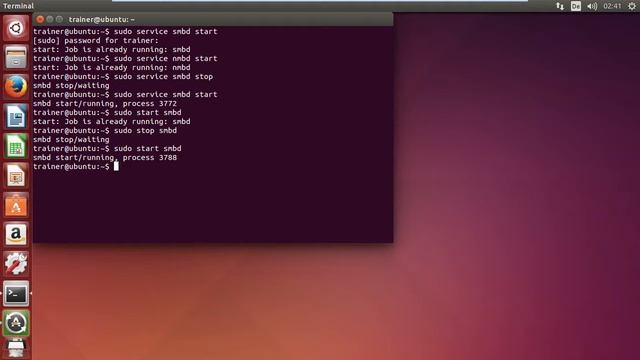Maximize the terminal window
This screenshot has height=360, width=640.
pyautogui.click(x=60, y=19)
